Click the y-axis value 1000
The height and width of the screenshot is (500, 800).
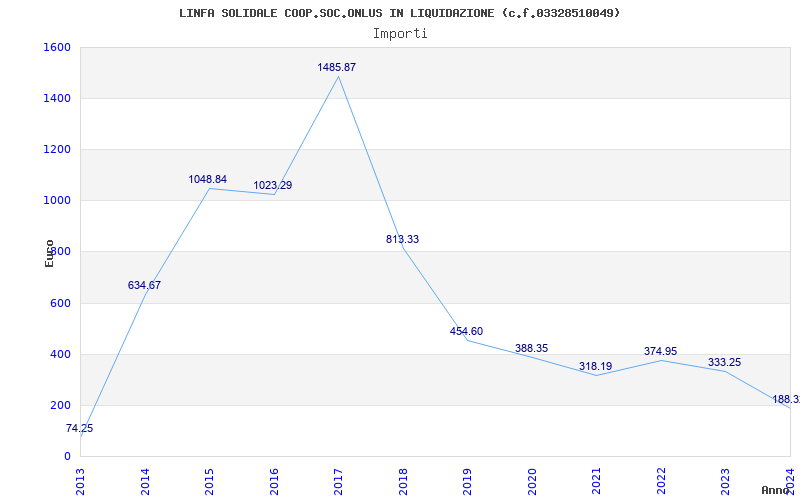pyautogui.click(x=57, y=201)
